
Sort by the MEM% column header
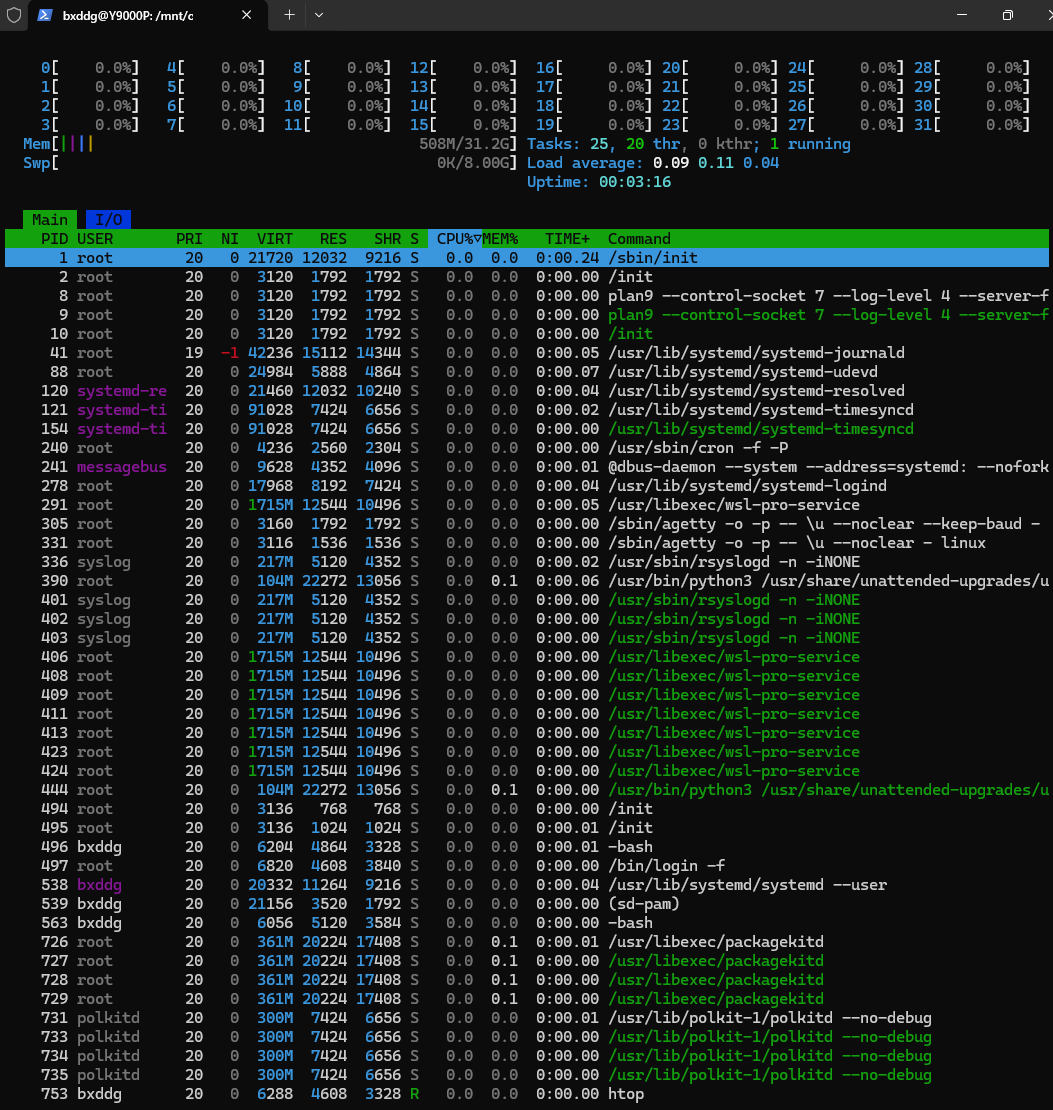pos(501,239)
